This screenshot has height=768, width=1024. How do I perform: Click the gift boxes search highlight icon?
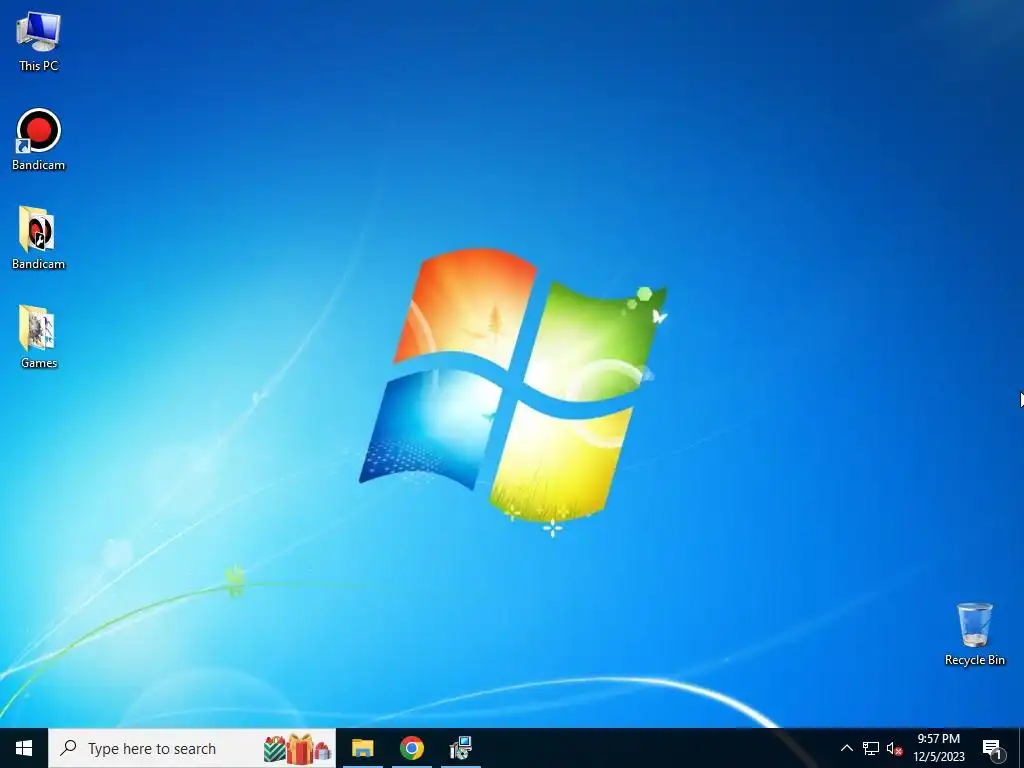[x=298, y=749]
